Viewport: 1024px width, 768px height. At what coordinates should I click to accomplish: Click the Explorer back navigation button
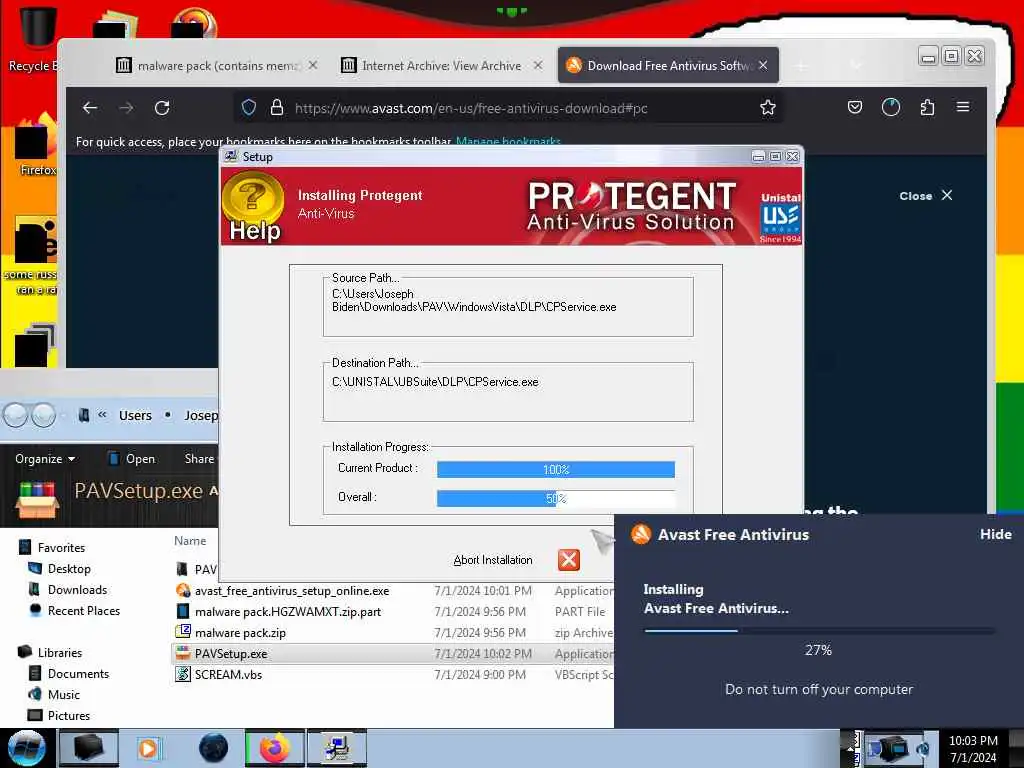tap(16, 415)
